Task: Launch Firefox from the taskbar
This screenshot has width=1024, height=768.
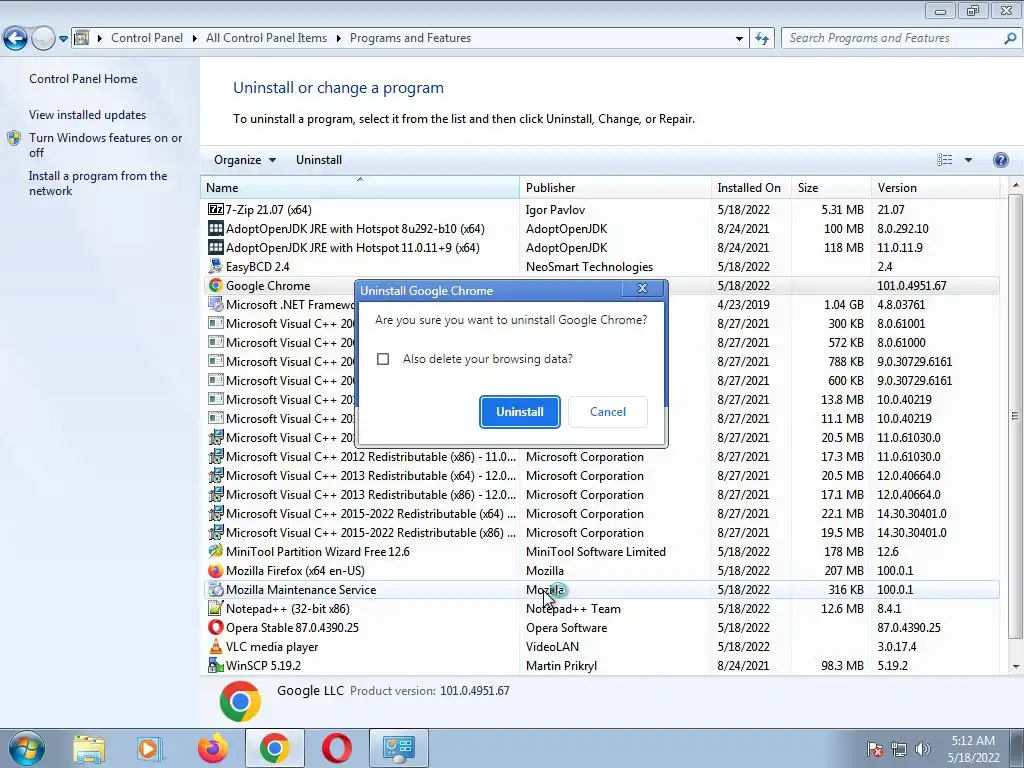Action: pos(212,748)
